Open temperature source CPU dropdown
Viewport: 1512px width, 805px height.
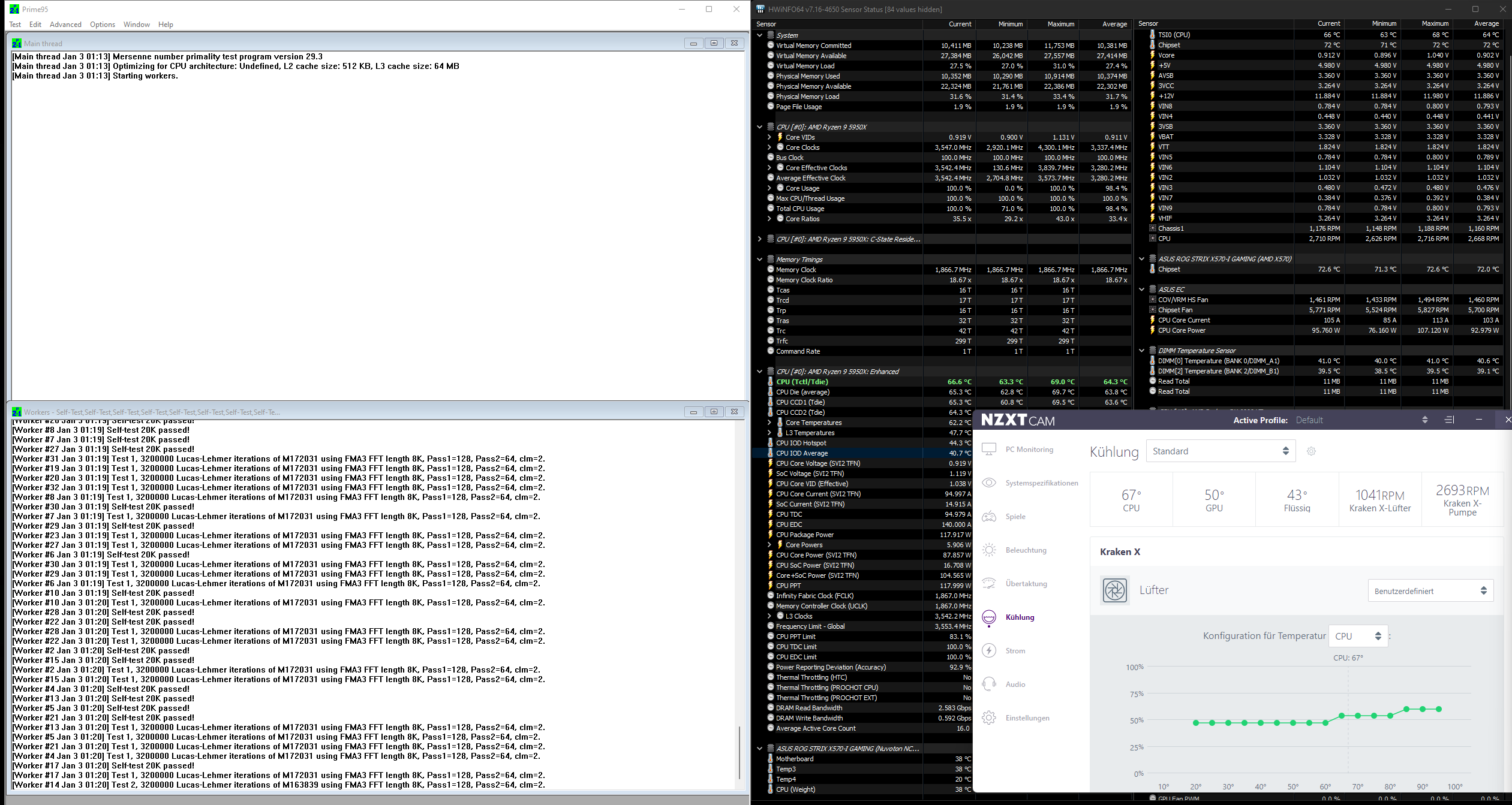coord(1358,637)
